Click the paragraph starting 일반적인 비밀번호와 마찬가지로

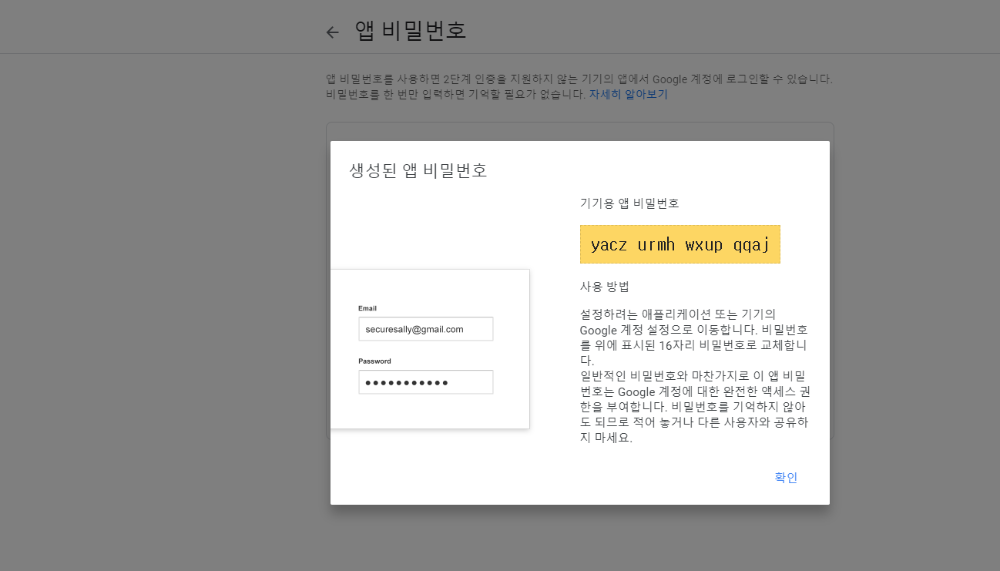pos(695,407)
